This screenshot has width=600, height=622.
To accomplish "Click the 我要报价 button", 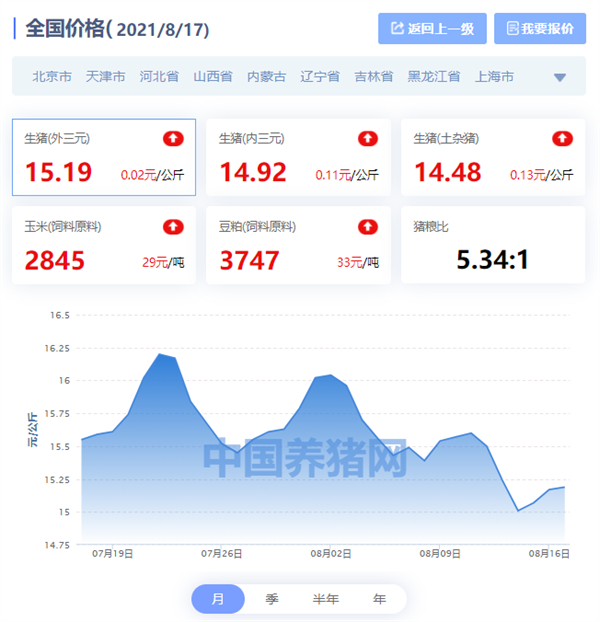I will pos(540,29).
